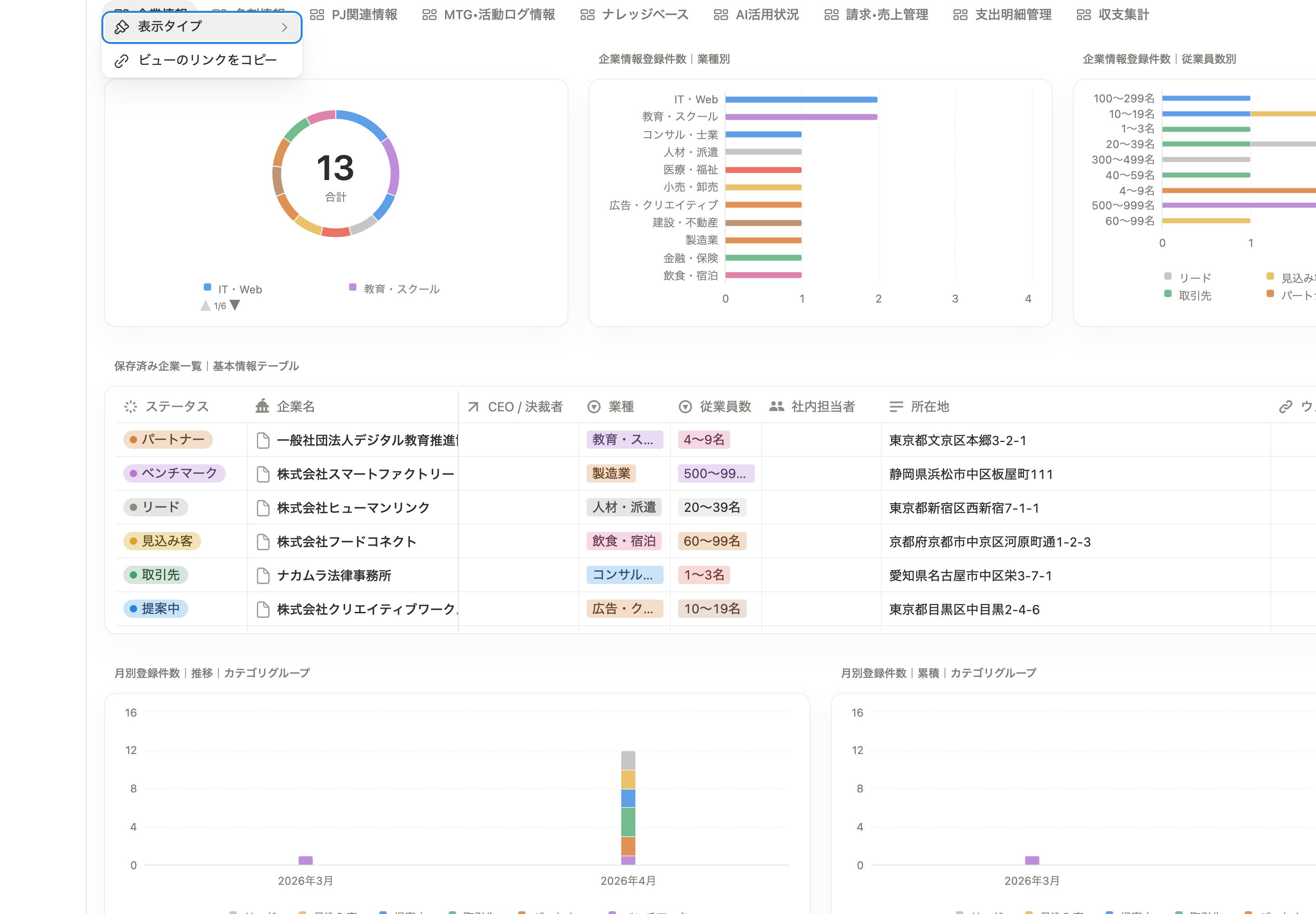Click the IT・Web bar in 業種別 chart

[801, 100]
